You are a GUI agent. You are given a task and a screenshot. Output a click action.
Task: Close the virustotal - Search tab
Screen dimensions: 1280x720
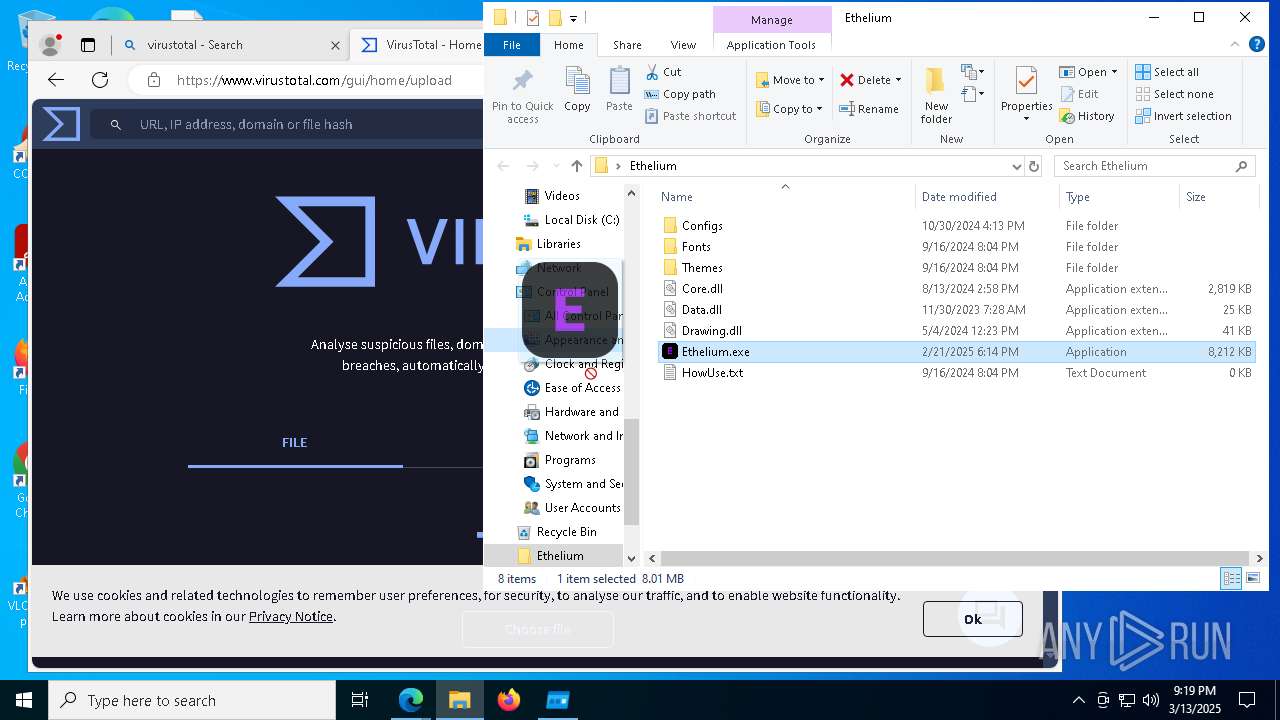coord(336,45)
